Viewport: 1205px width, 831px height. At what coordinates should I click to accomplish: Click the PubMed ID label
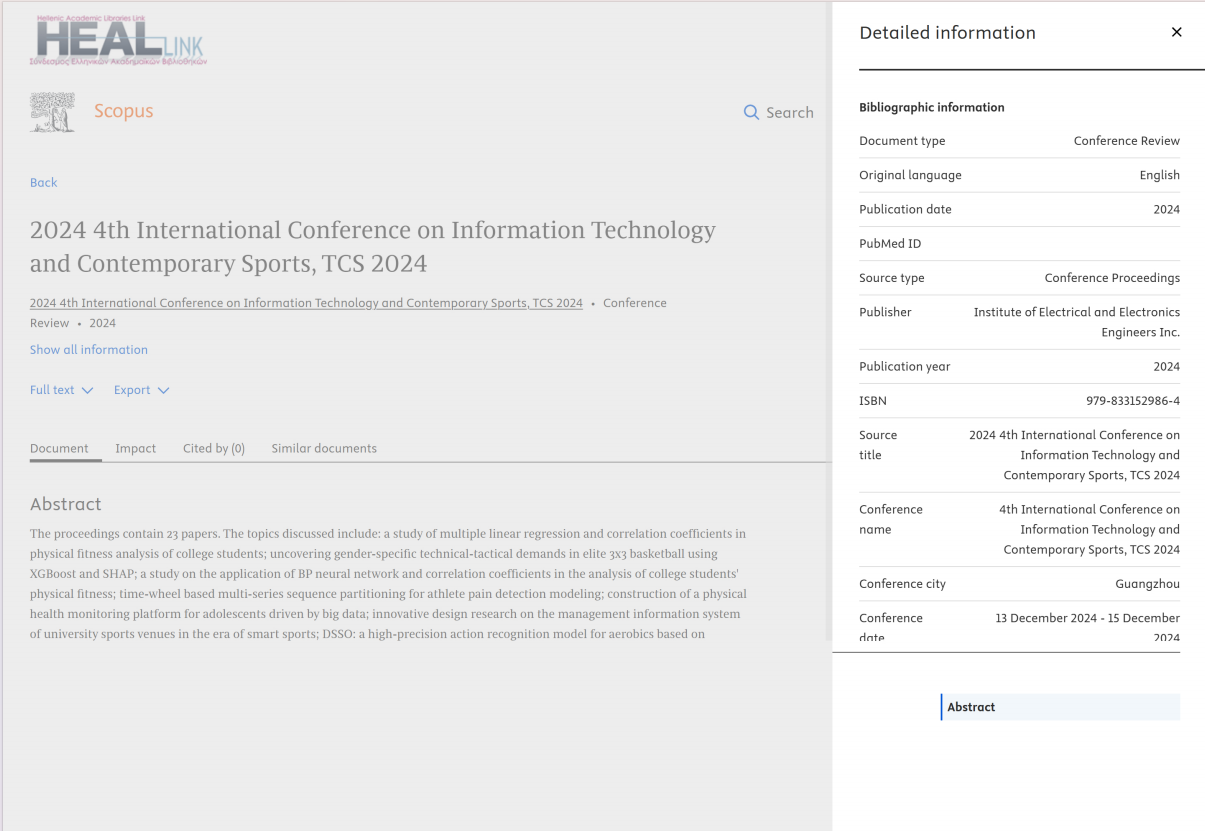point(890,243)
